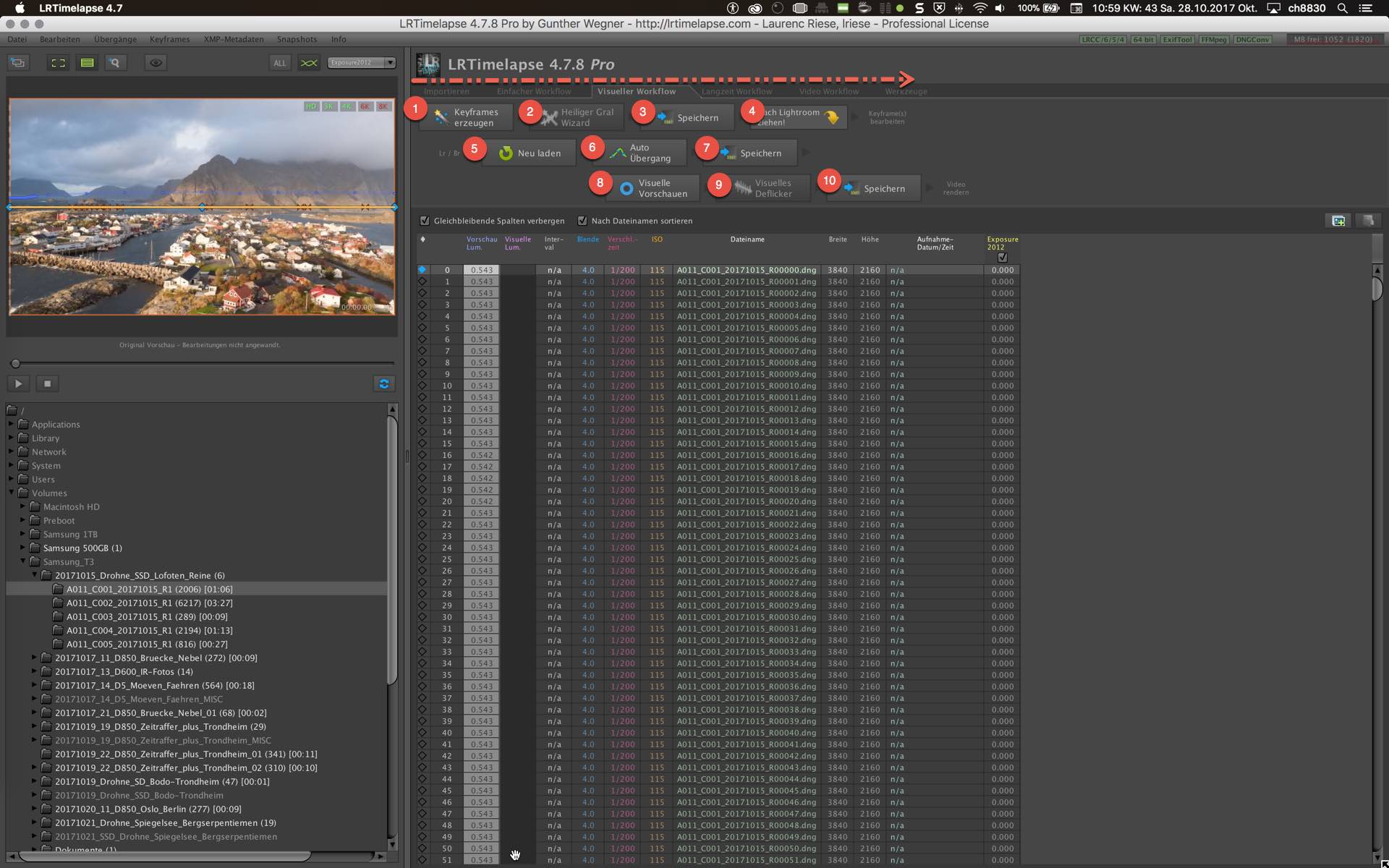Toggle Gleichbleibende Spalten verbergen checkbox
This screenshot has width=1389, height=868.
[425, 221]
